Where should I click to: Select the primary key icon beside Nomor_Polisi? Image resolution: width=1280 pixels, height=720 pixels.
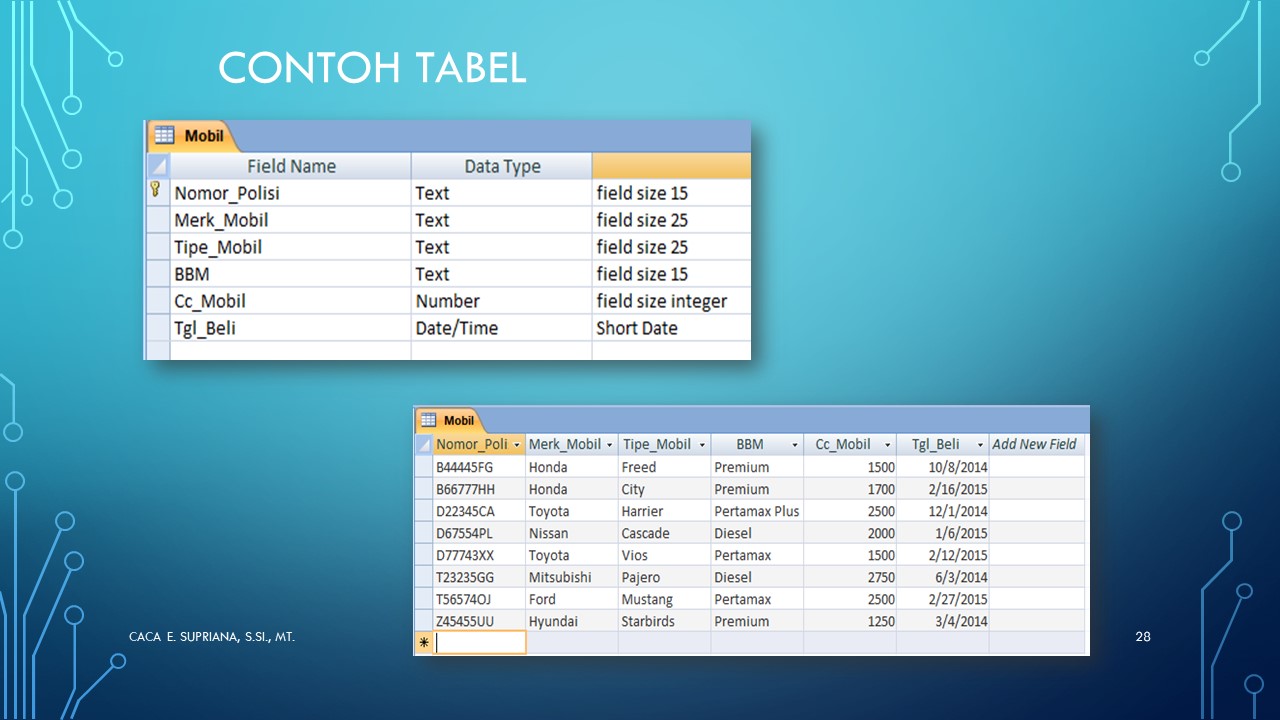coord(157,192)
